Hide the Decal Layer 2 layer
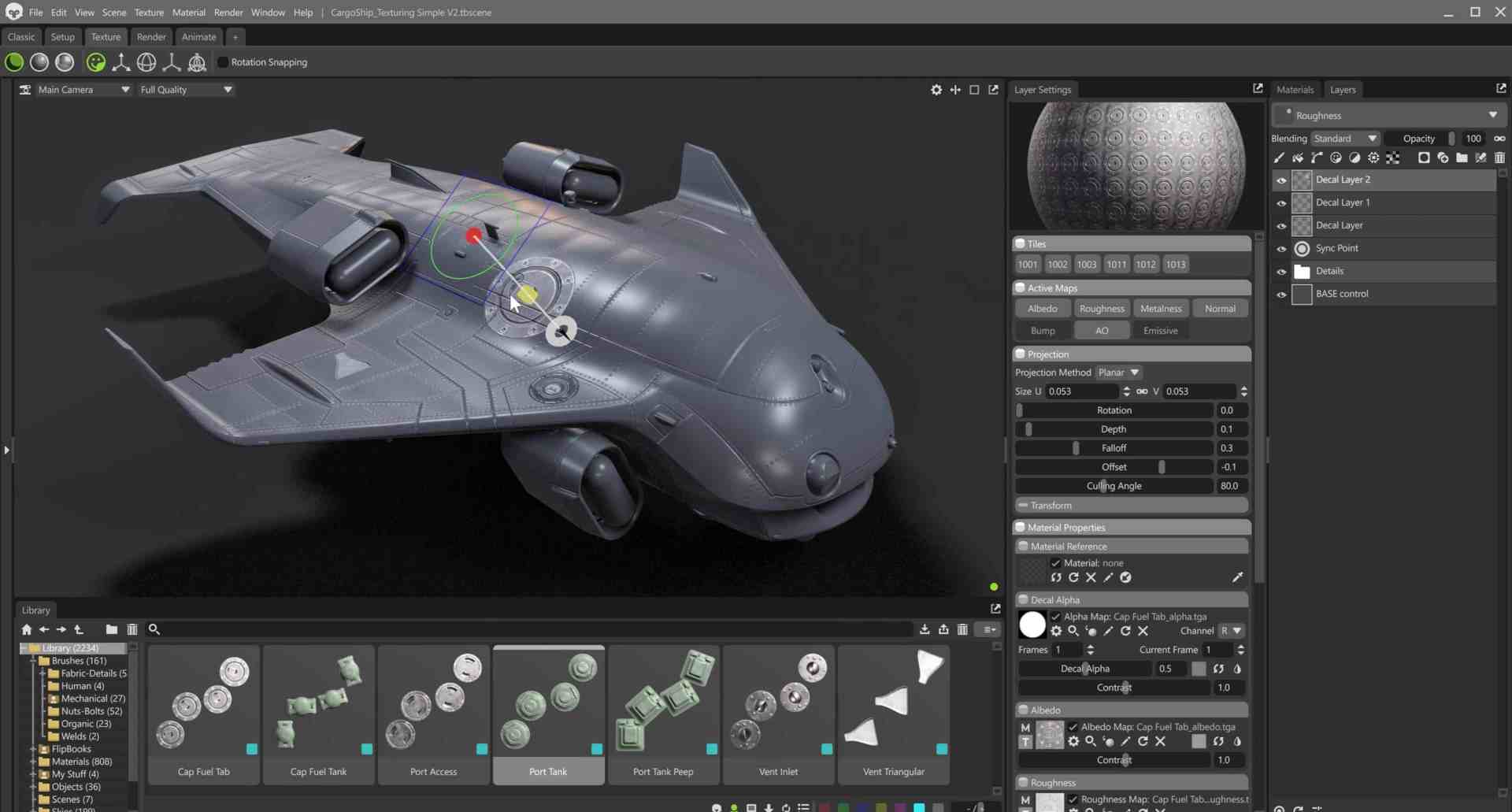This screenshot has height=812, width=1512. click(1281, 180)
